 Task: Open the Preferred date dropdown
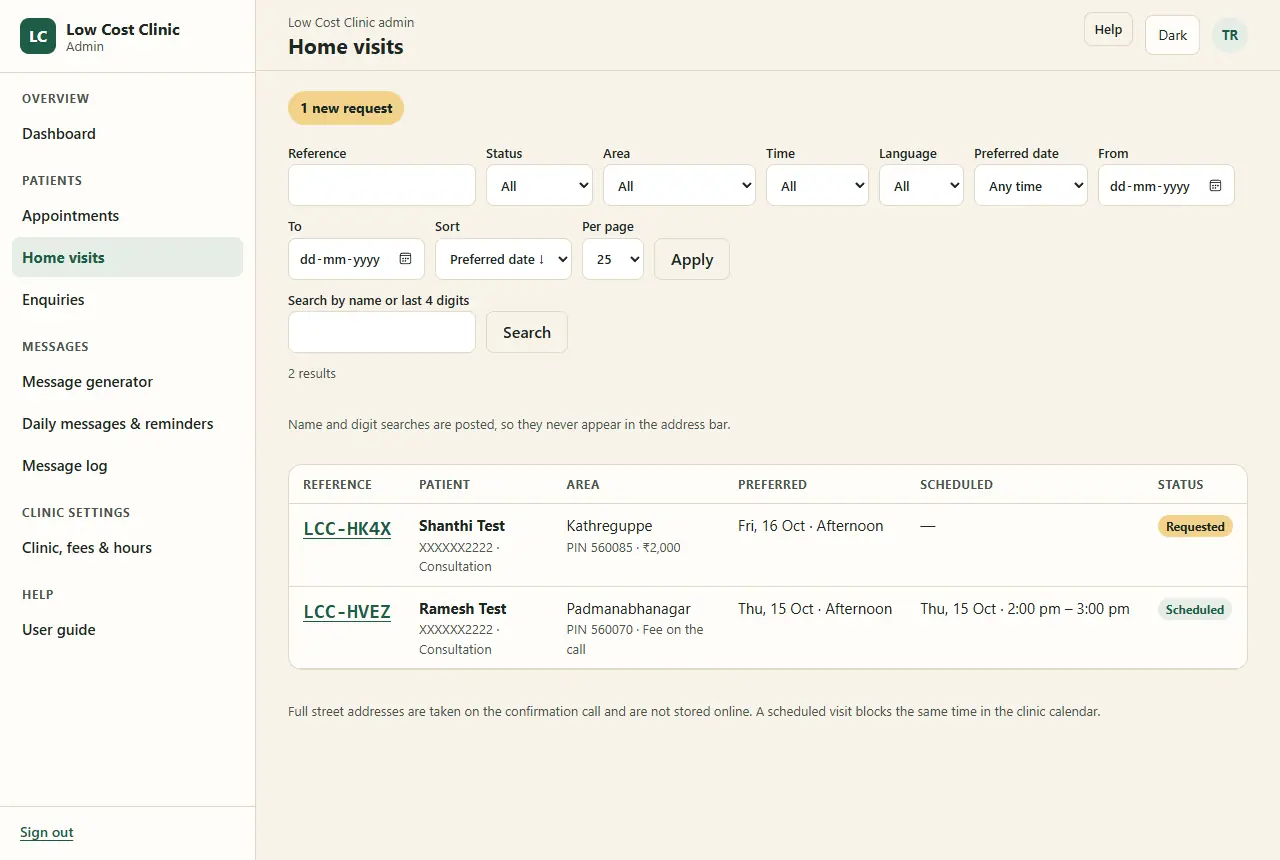point(1031,185)
